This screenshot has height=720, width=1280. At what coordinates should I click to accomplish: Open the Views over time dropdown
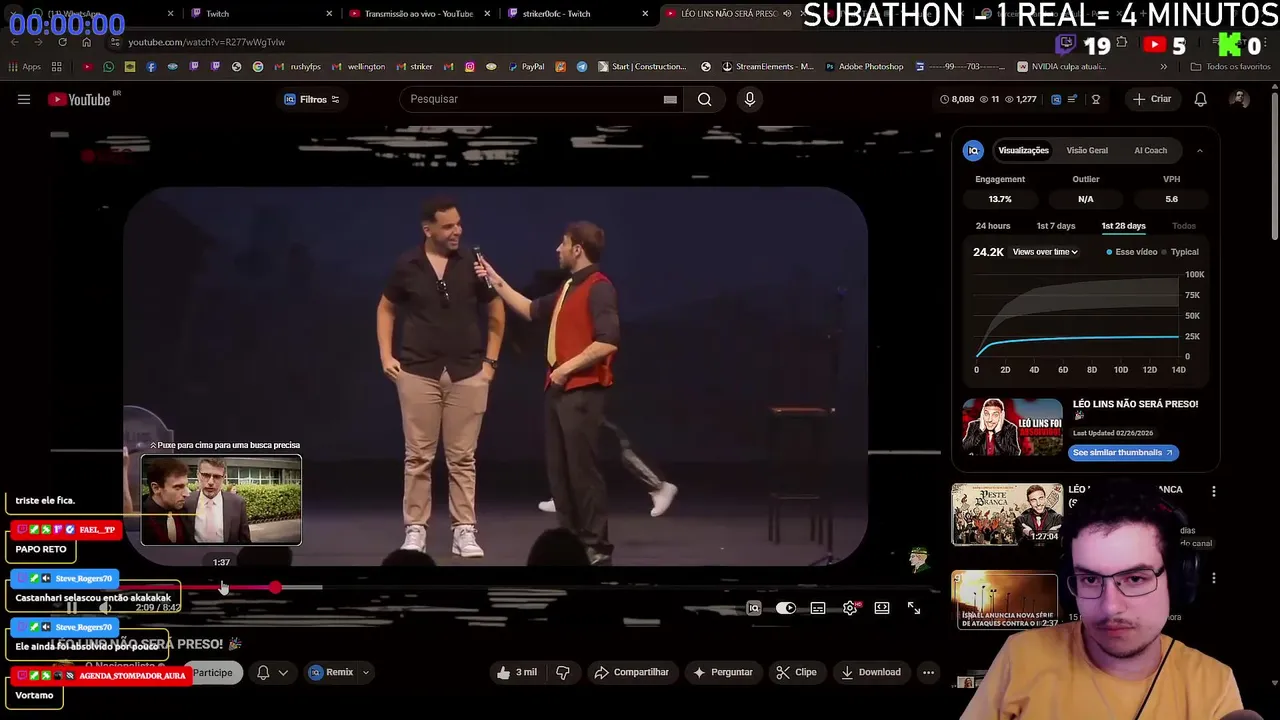pos(1045,252)
